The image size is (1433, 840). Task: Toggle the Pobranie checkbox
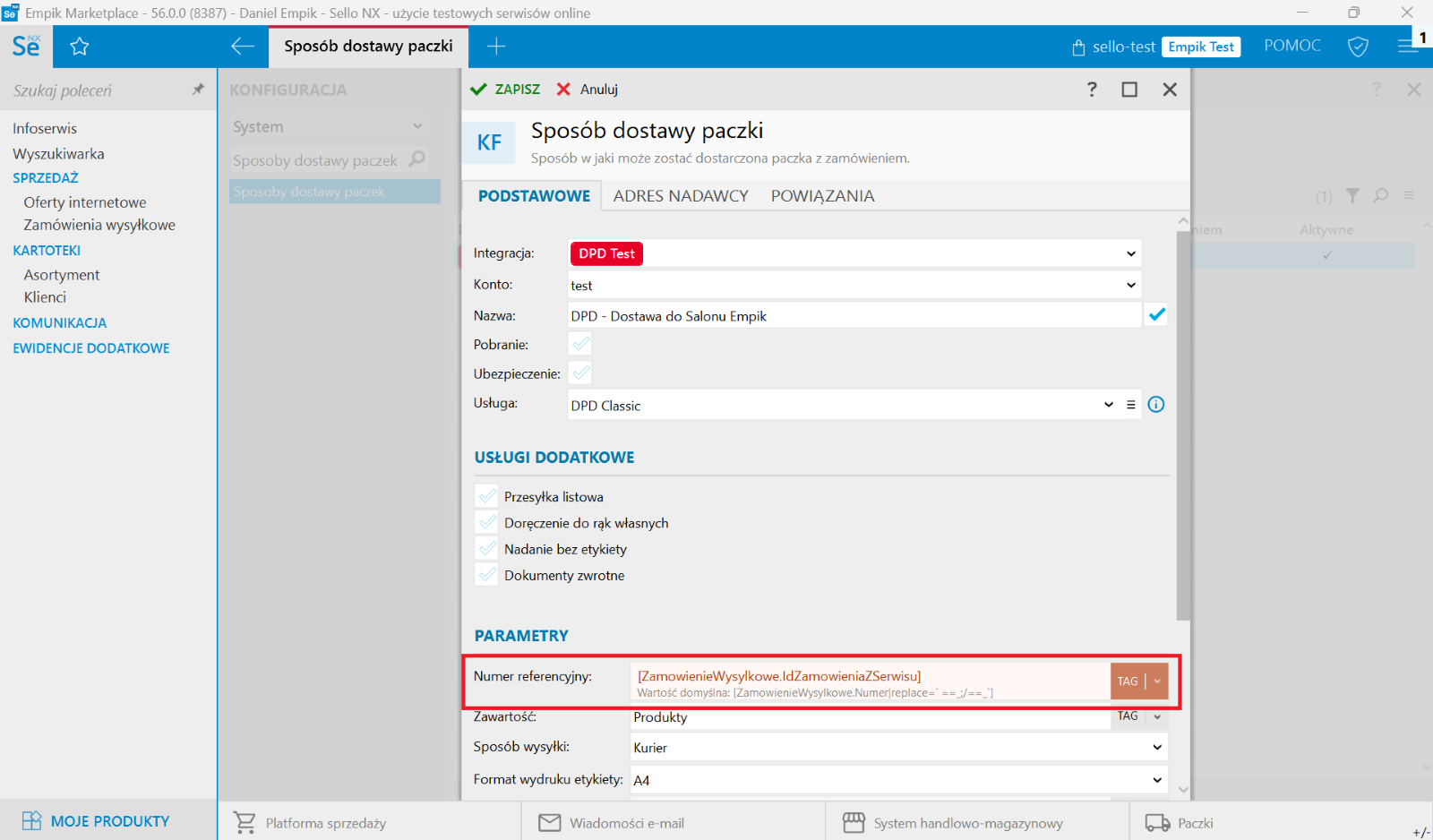tap(580, 344)
